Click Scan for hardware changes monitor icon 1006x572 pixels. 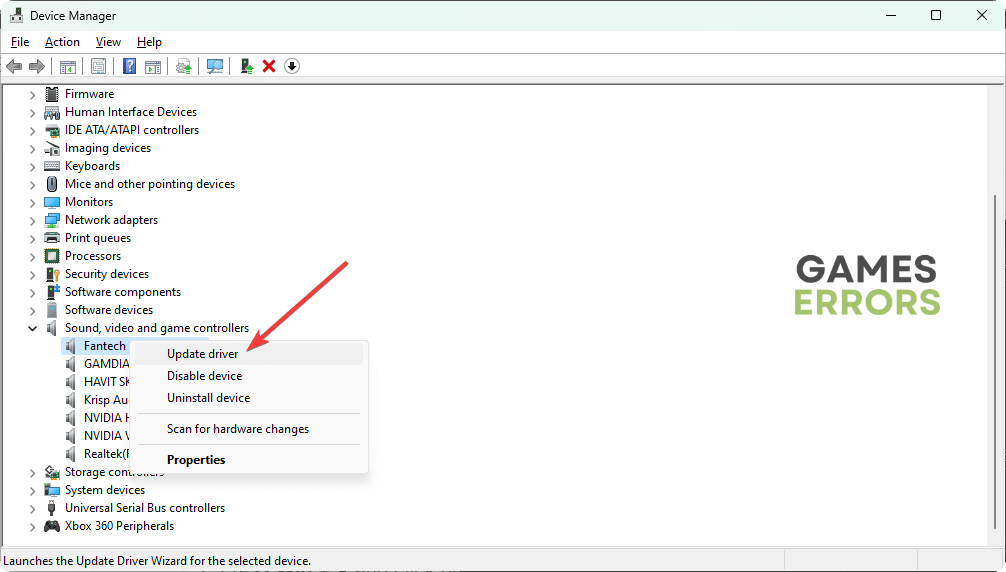215,66
